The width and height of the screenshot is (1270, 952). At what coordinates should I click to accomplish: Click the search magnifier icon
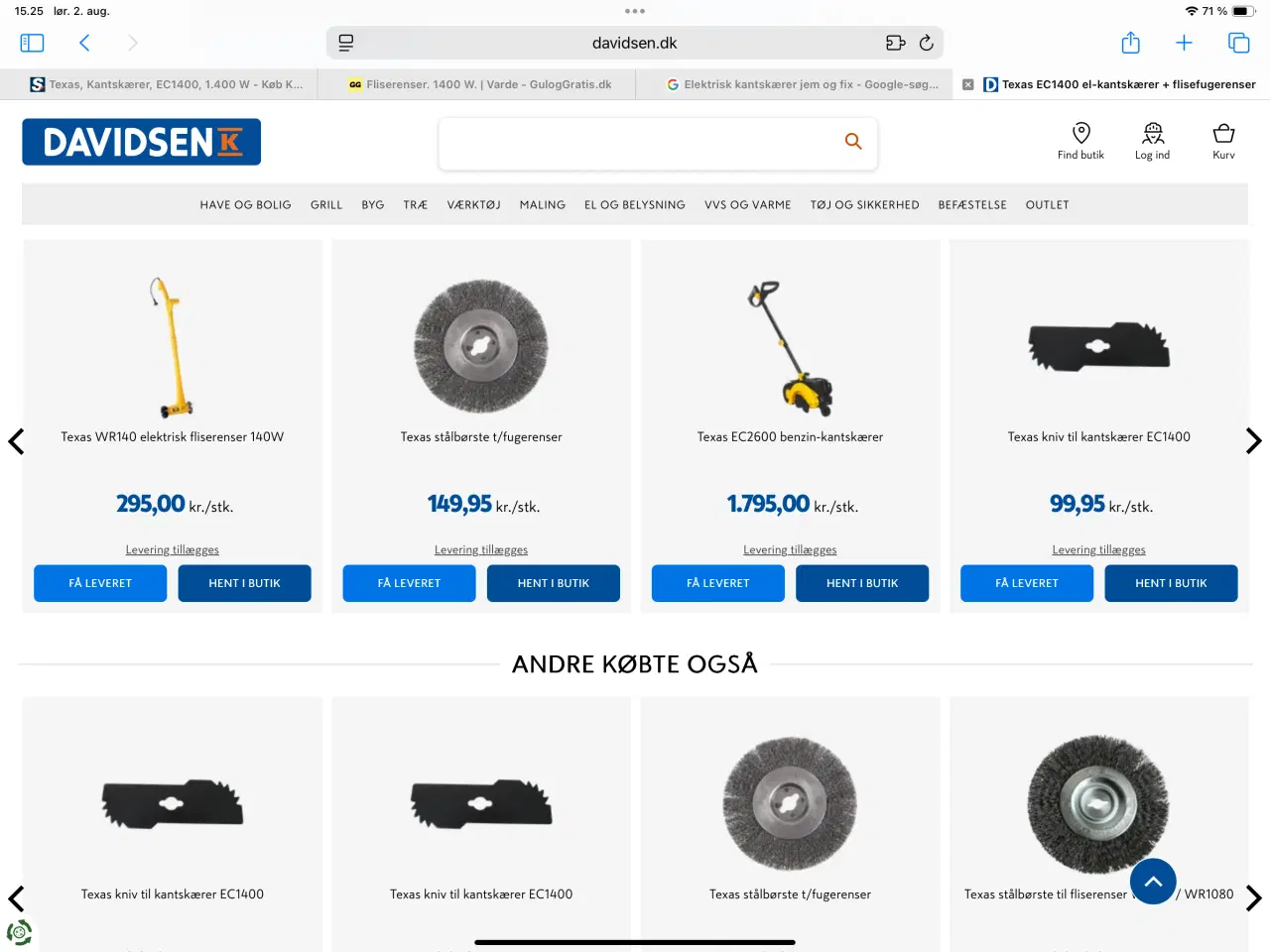[x=853, y=142]
